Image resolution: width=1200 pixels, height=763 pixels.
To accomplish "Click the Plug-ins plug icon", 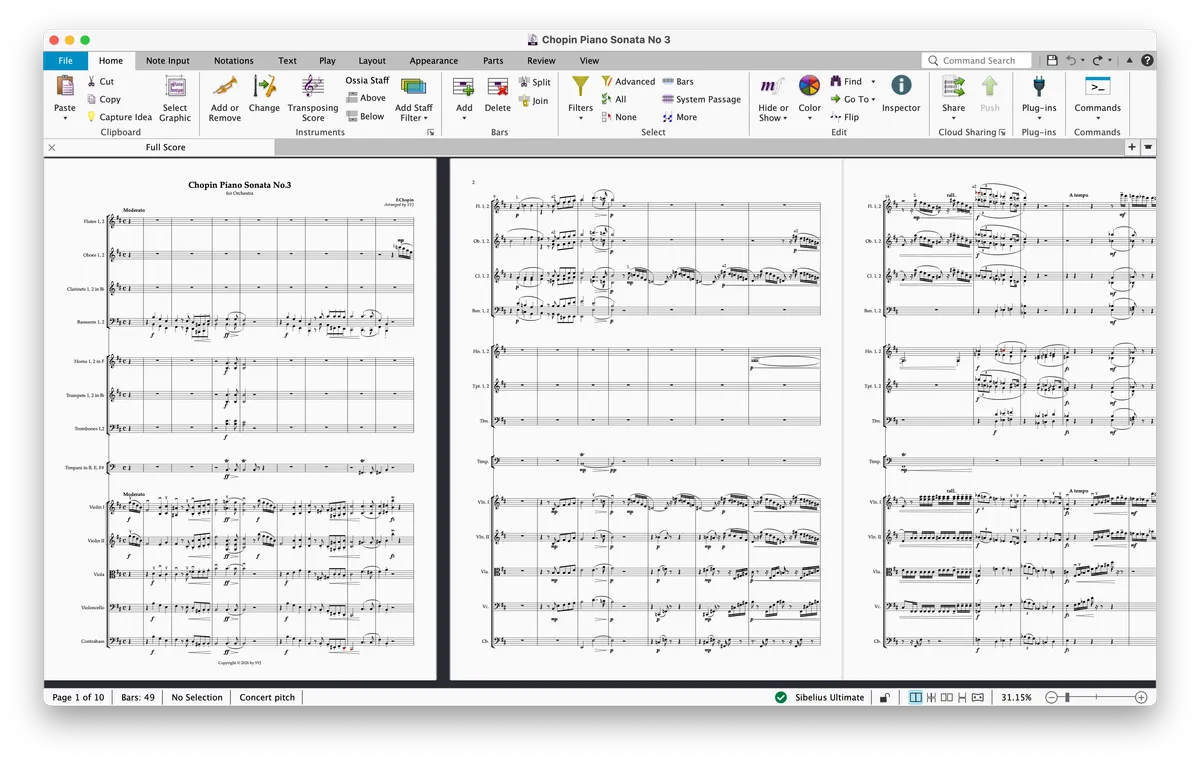I will 1039,86.
